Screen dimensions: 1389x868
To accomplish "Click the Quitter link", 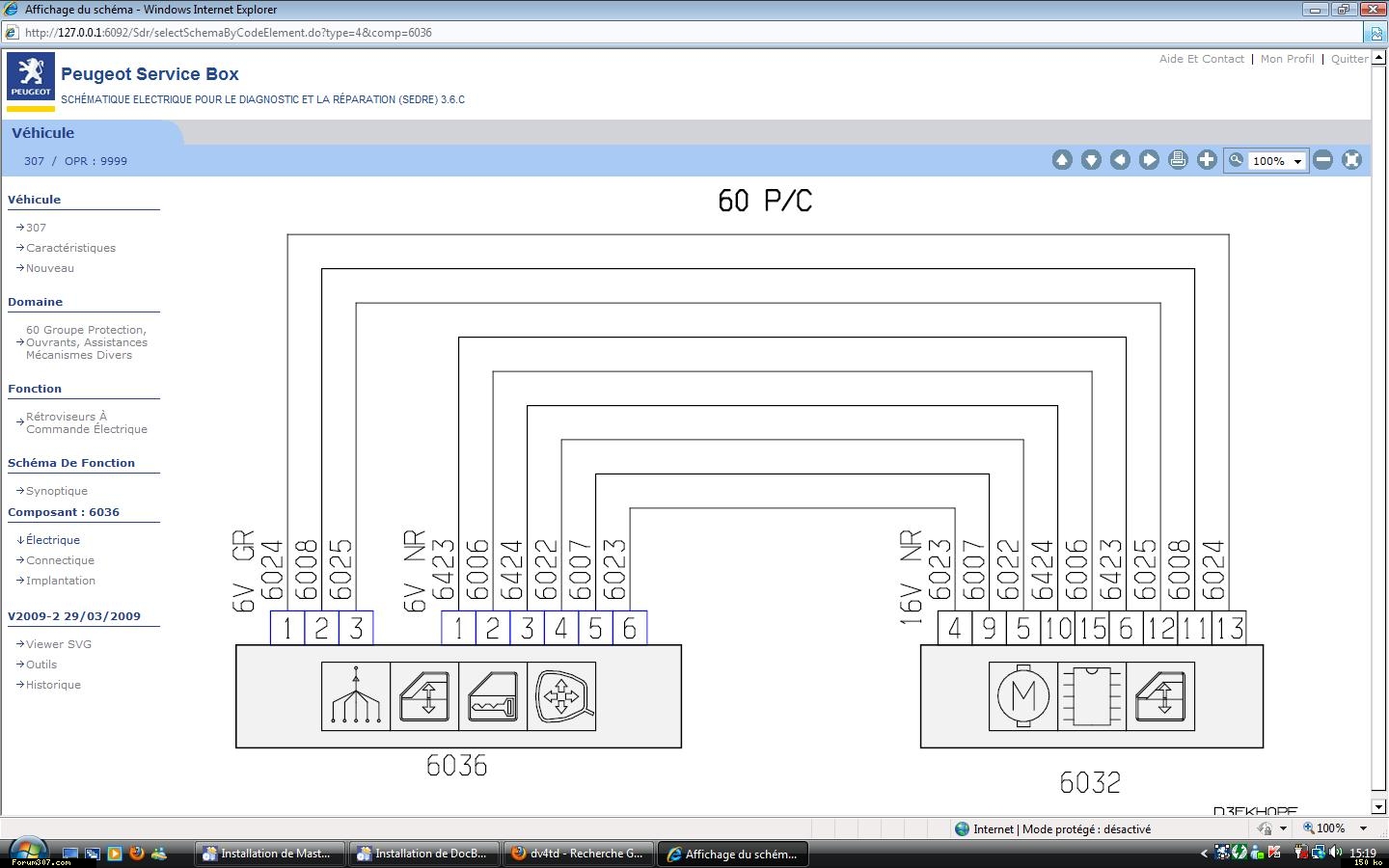I will [1349, 59].
